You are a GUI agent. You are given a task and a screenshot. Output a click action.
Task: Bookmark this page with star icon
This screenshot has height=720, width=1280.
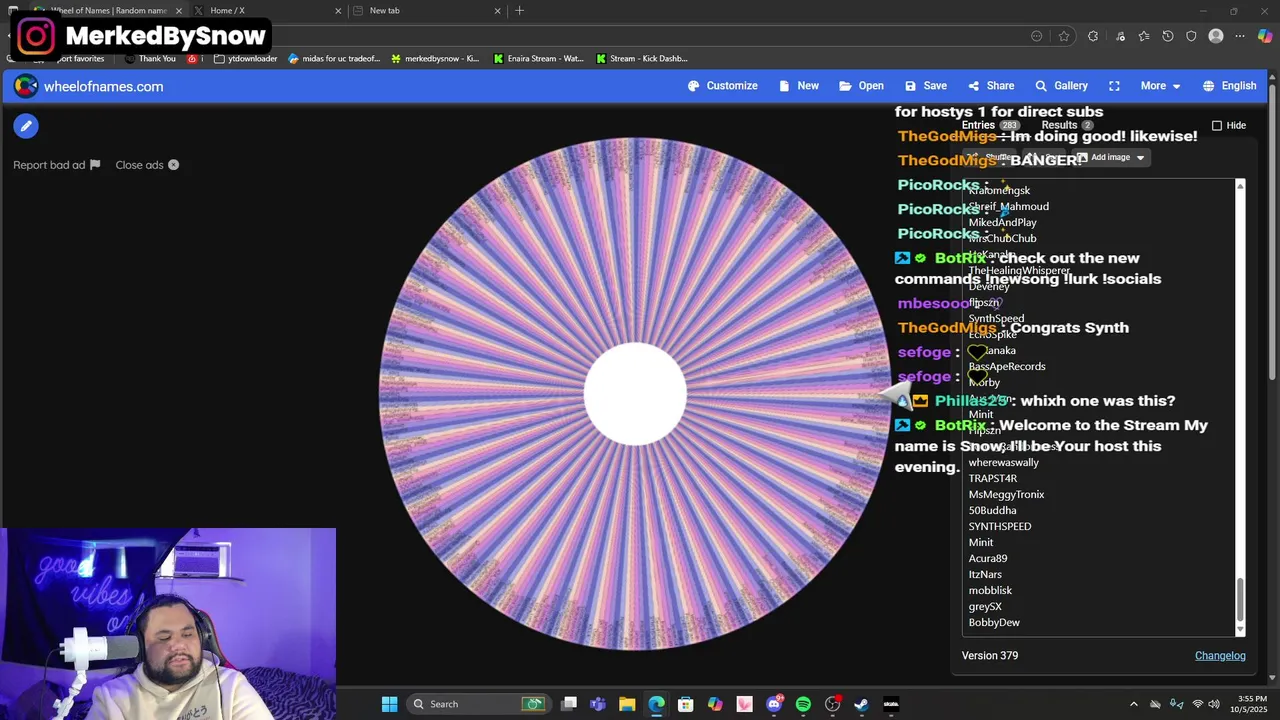coord(1064,36)
